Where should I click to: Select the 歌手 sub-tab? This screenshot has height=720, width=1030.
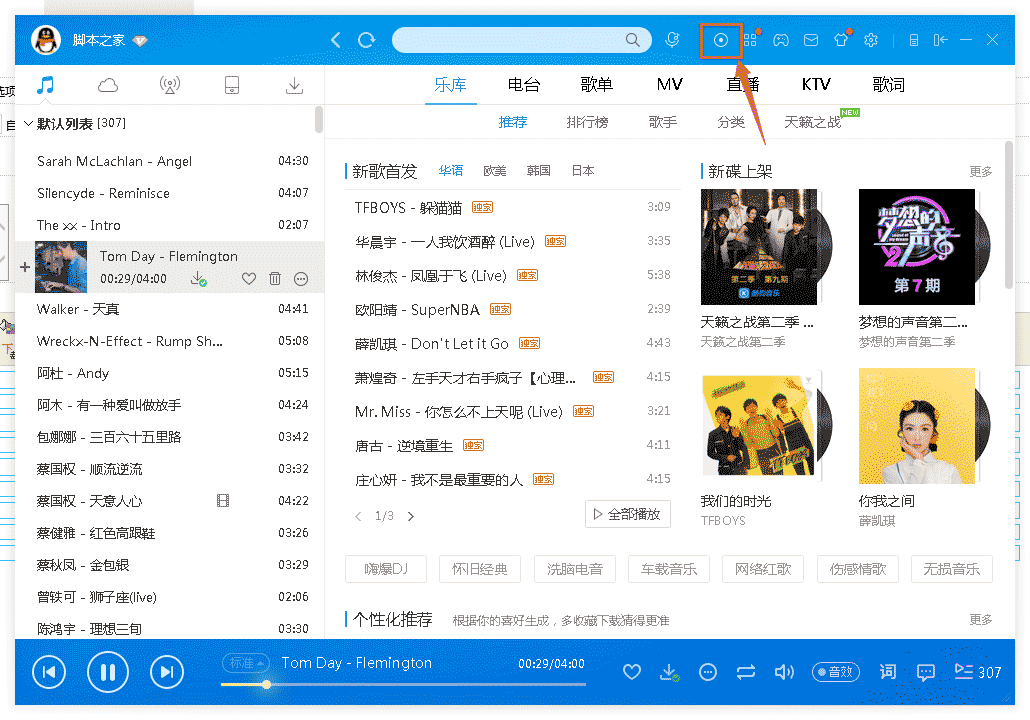point(662,122)
